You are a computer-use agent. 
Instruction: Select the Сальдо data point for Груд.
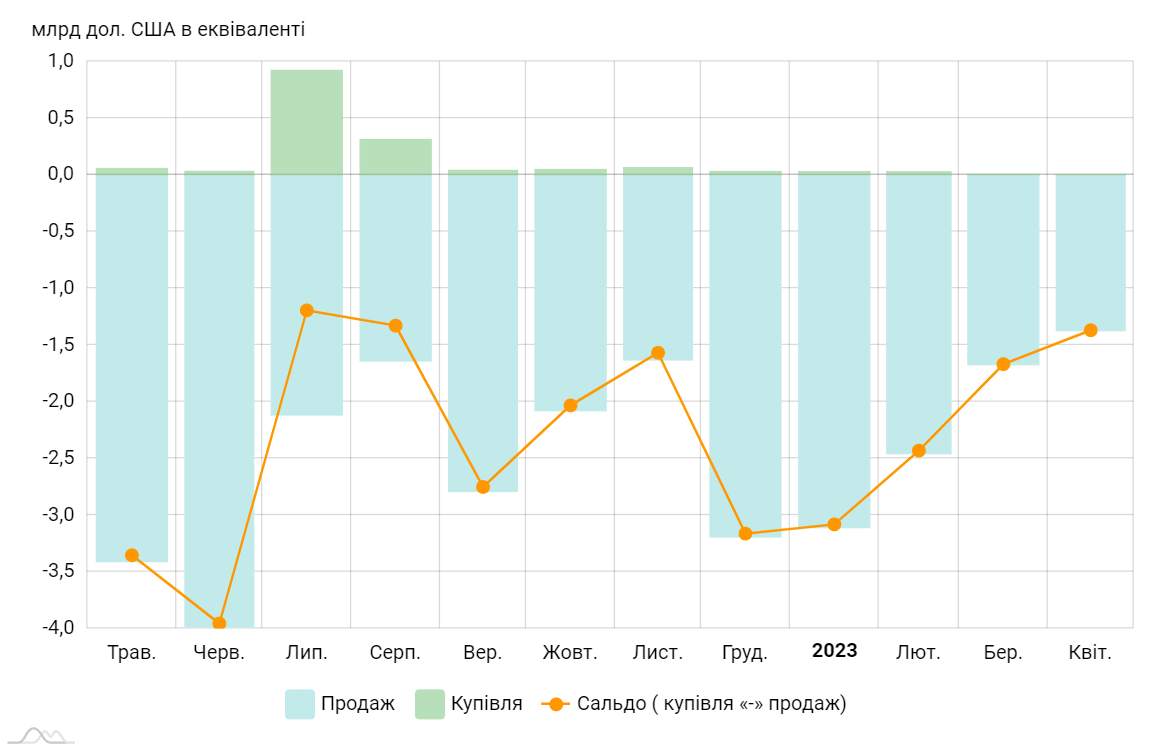click(x=745, y=533)
